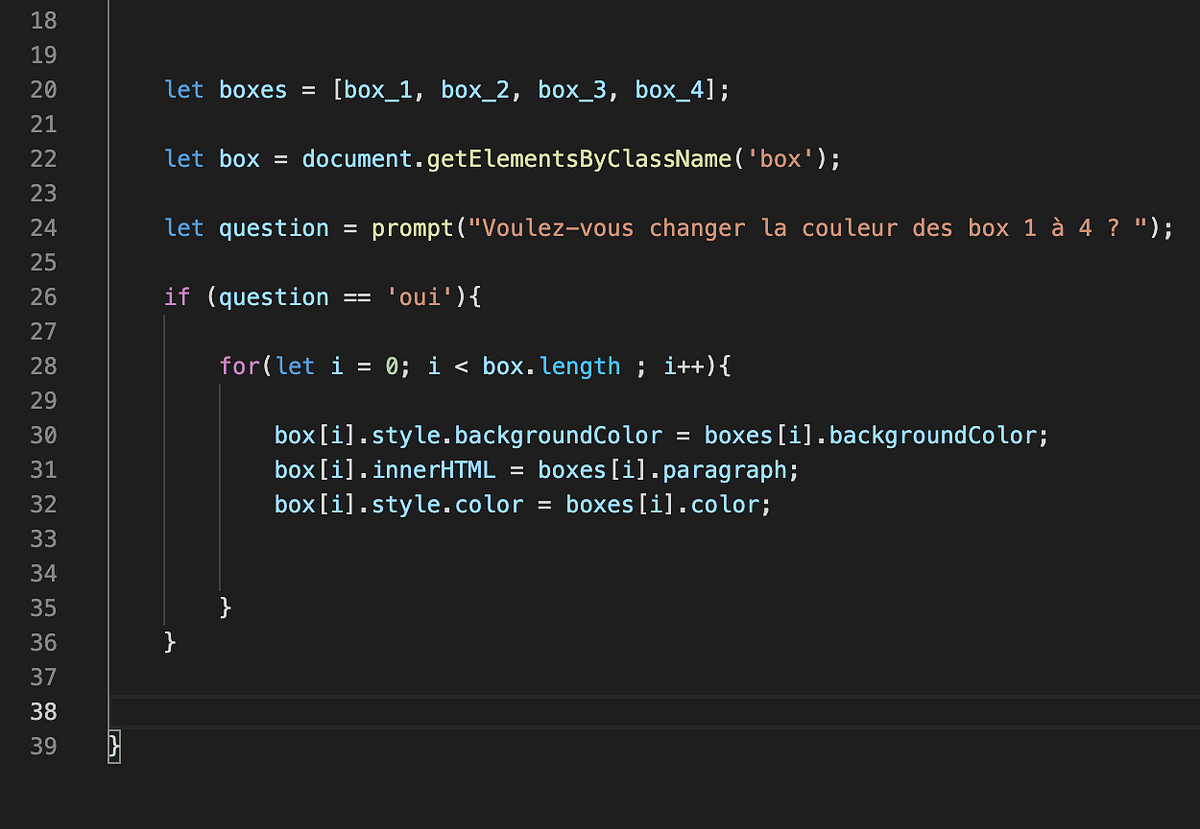Click line number 38 in the gutter

coord(44,711)
